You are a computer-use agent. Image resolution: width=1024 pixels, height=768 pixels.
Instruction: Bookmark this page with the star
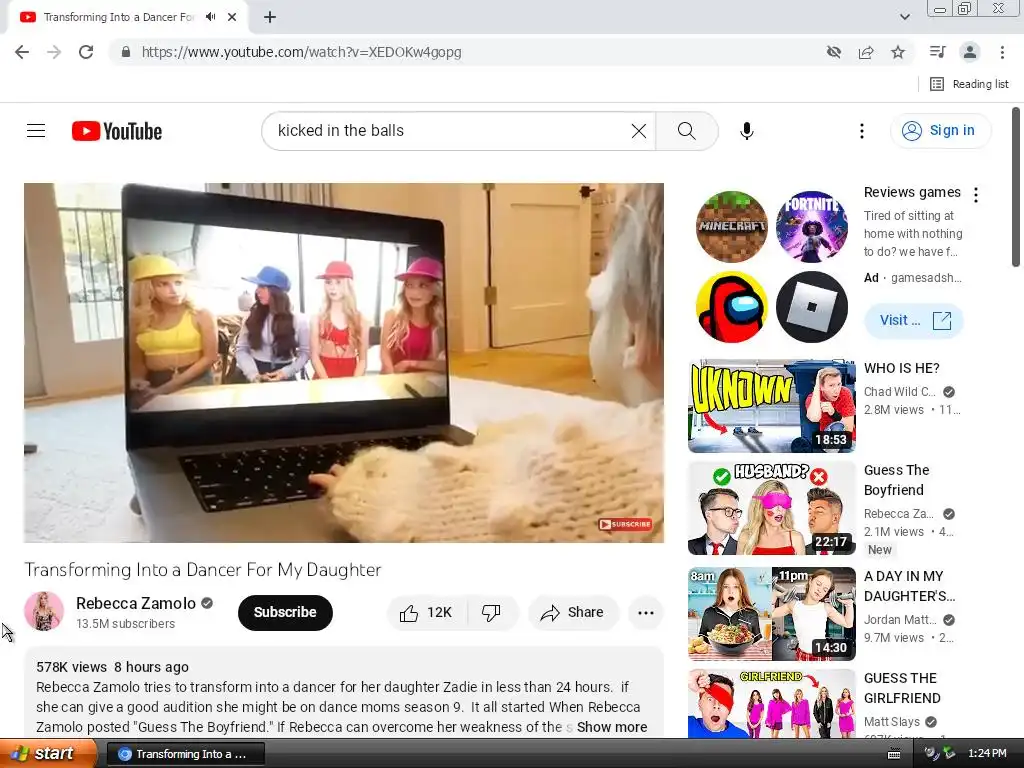click(898, 52)
